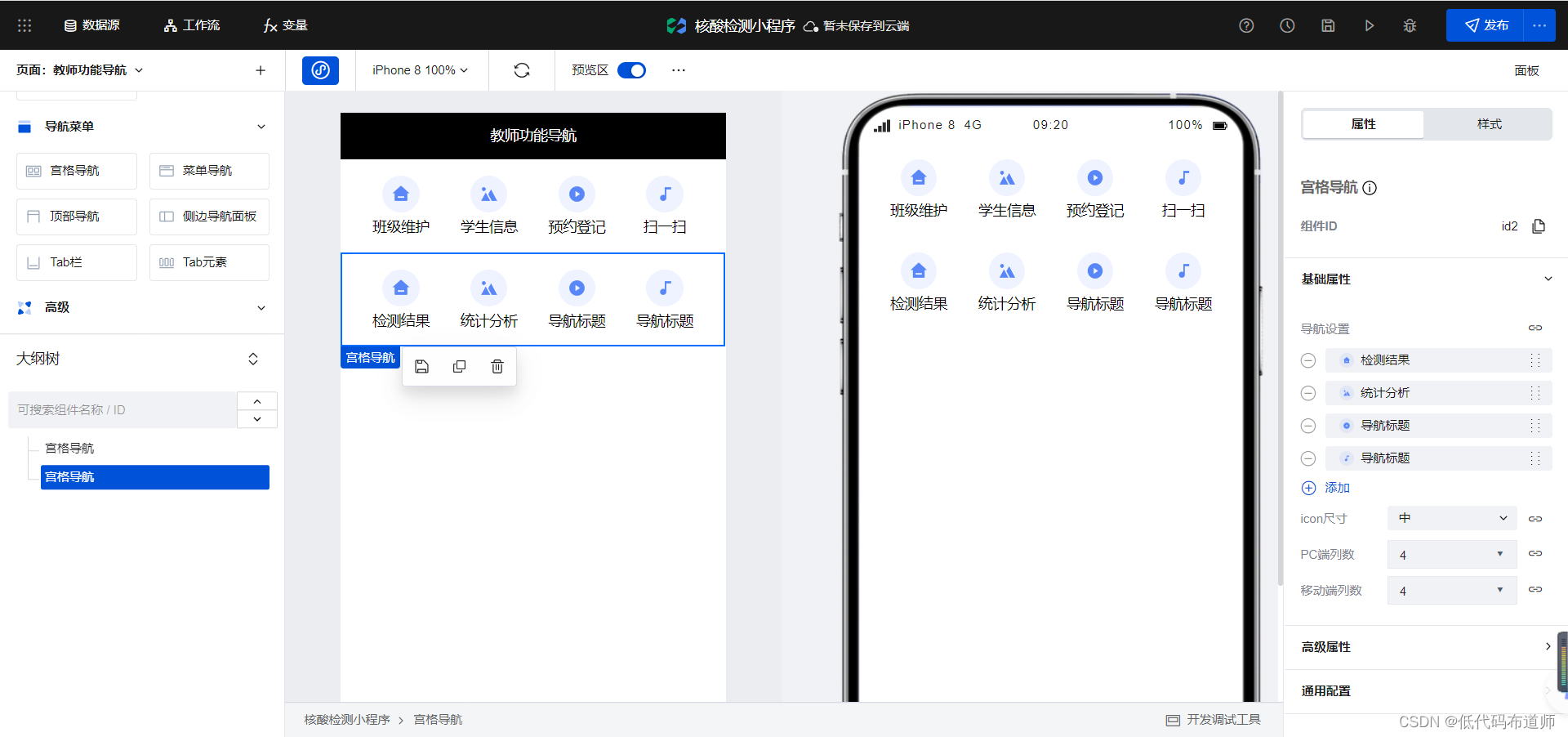
Task: Open the PC端列数 dropdown
Action: point(1452,555)
